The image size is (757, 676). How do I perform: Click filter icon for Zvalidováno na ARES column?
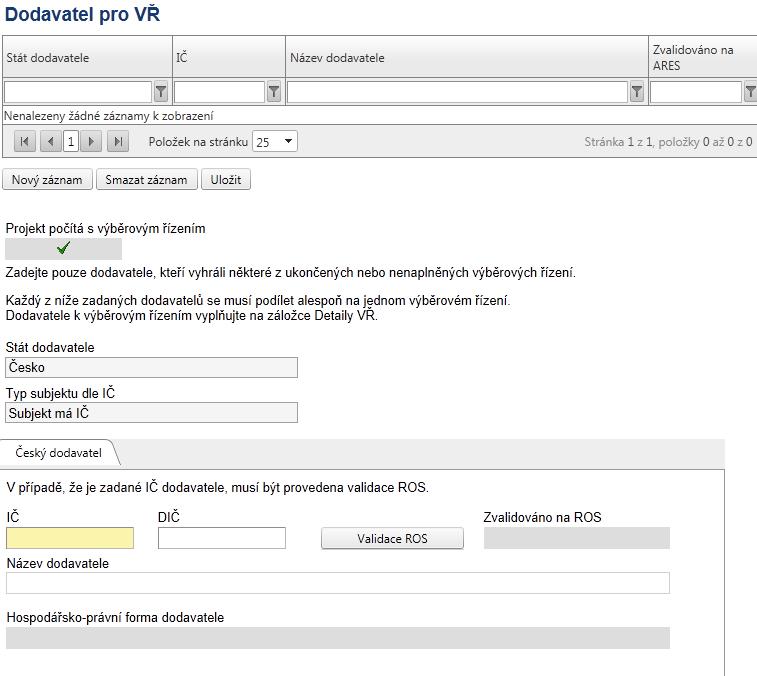[750, 92]
